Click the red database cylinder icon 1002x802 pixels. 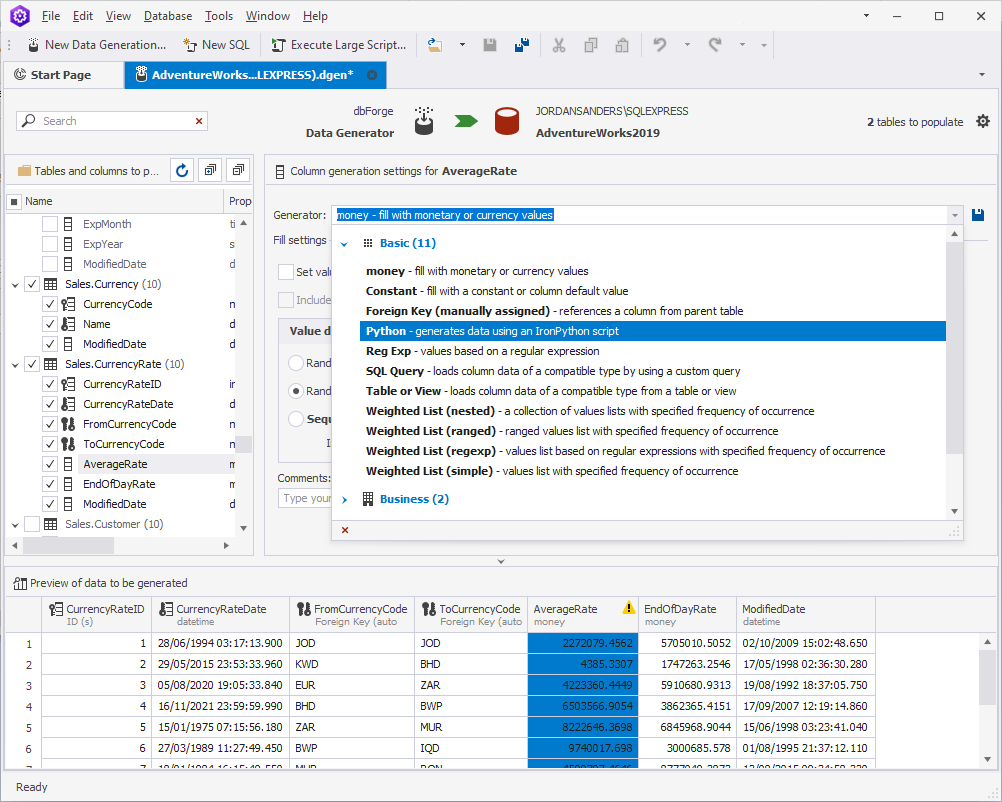click(507, 121)
